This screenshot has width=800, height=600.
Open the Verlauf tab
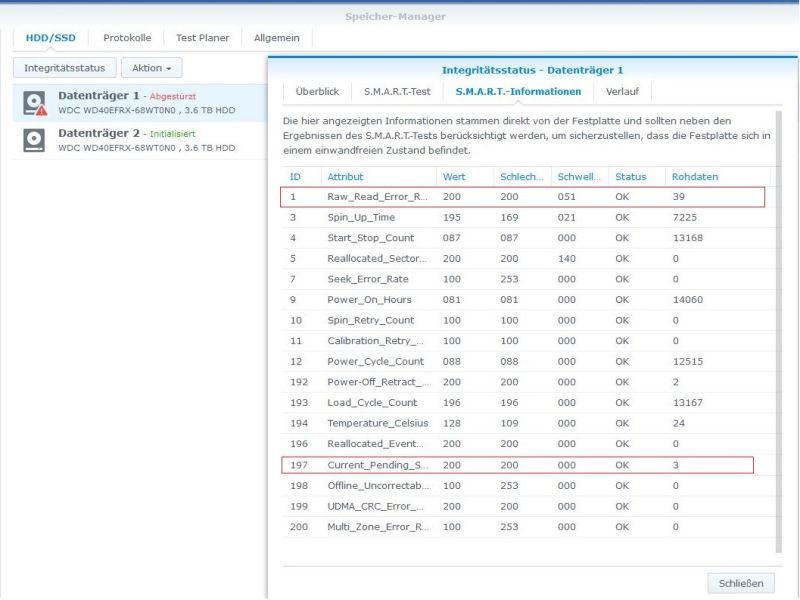pyautogui.click(x=622, y=91)
